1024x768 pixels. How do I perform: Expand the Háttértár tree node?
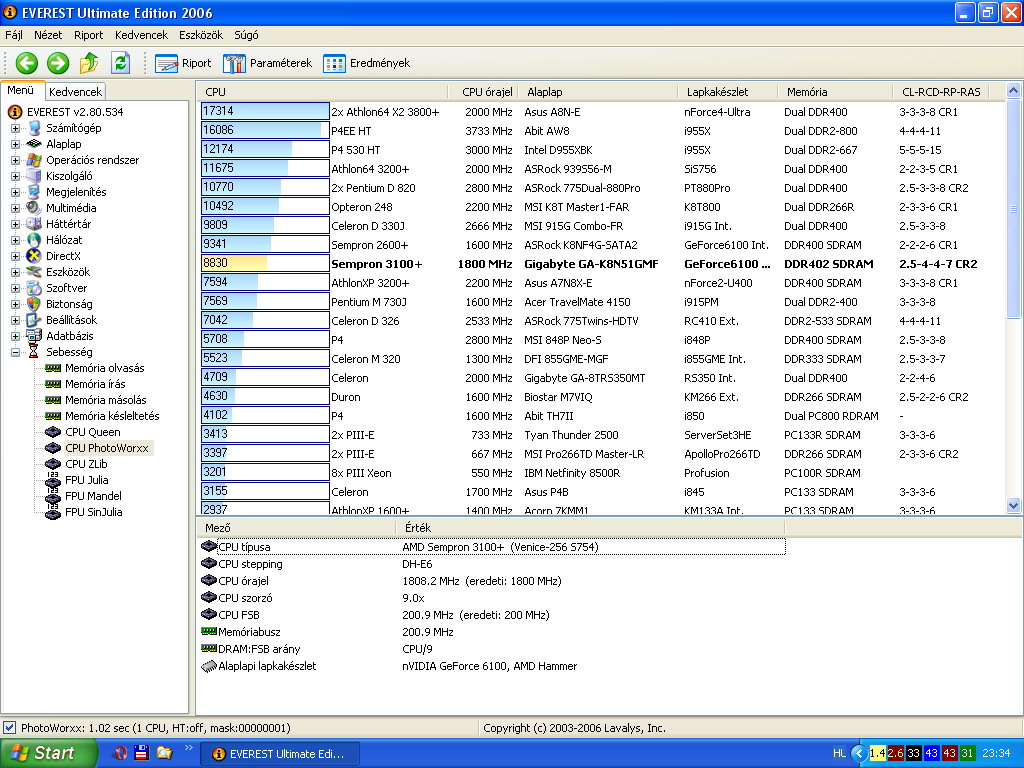coord(15,224)
